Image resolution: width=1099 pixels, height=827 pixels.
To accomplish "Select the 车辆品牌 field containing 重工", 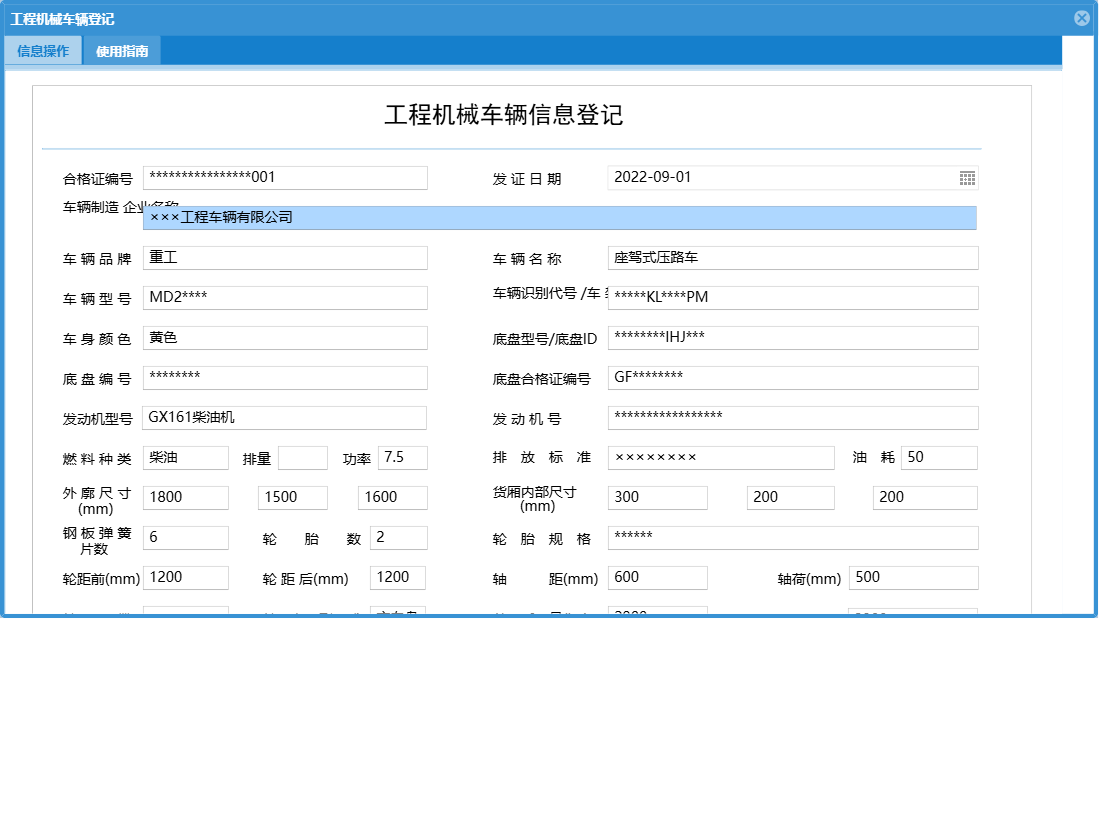I will coord(285,257).
